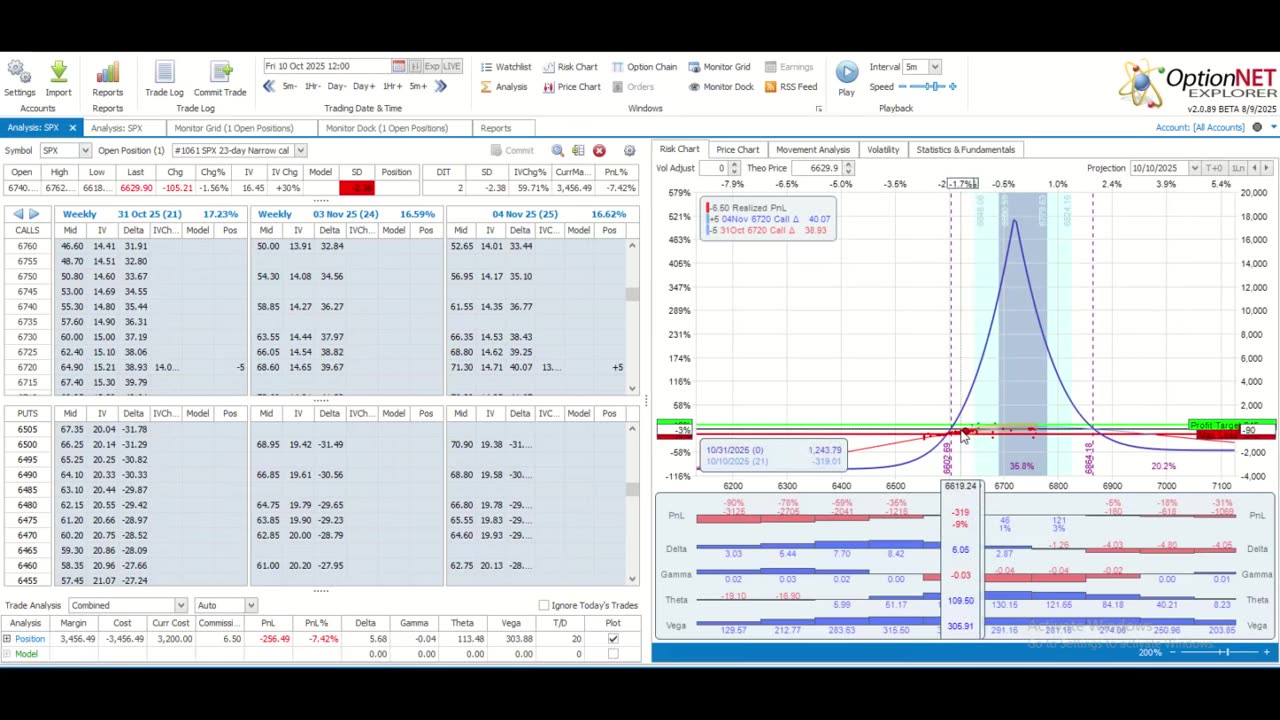Uncheck the Plot checkbox for Position row
This screenshot has height=720, width=1280.
click(613, 639)
